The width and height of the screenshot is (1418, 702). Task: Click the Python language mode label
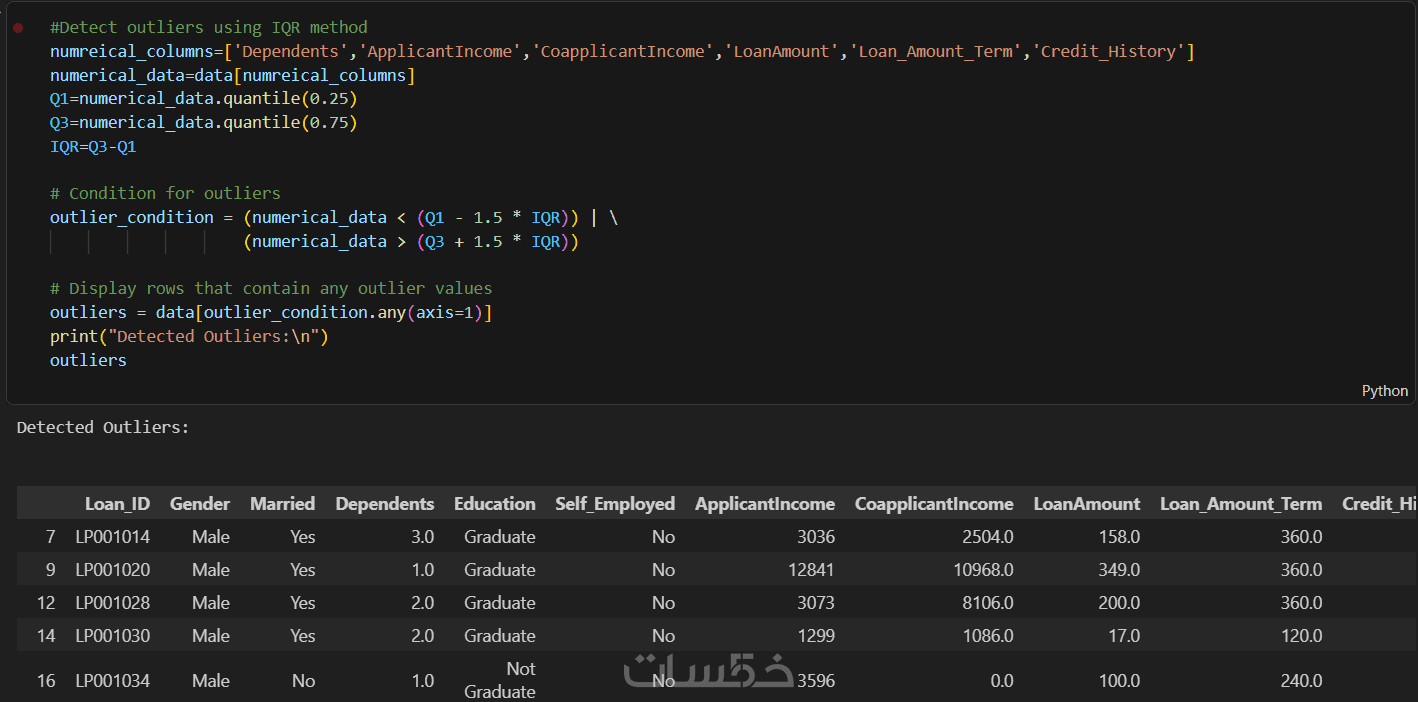tap(1384, 391)
